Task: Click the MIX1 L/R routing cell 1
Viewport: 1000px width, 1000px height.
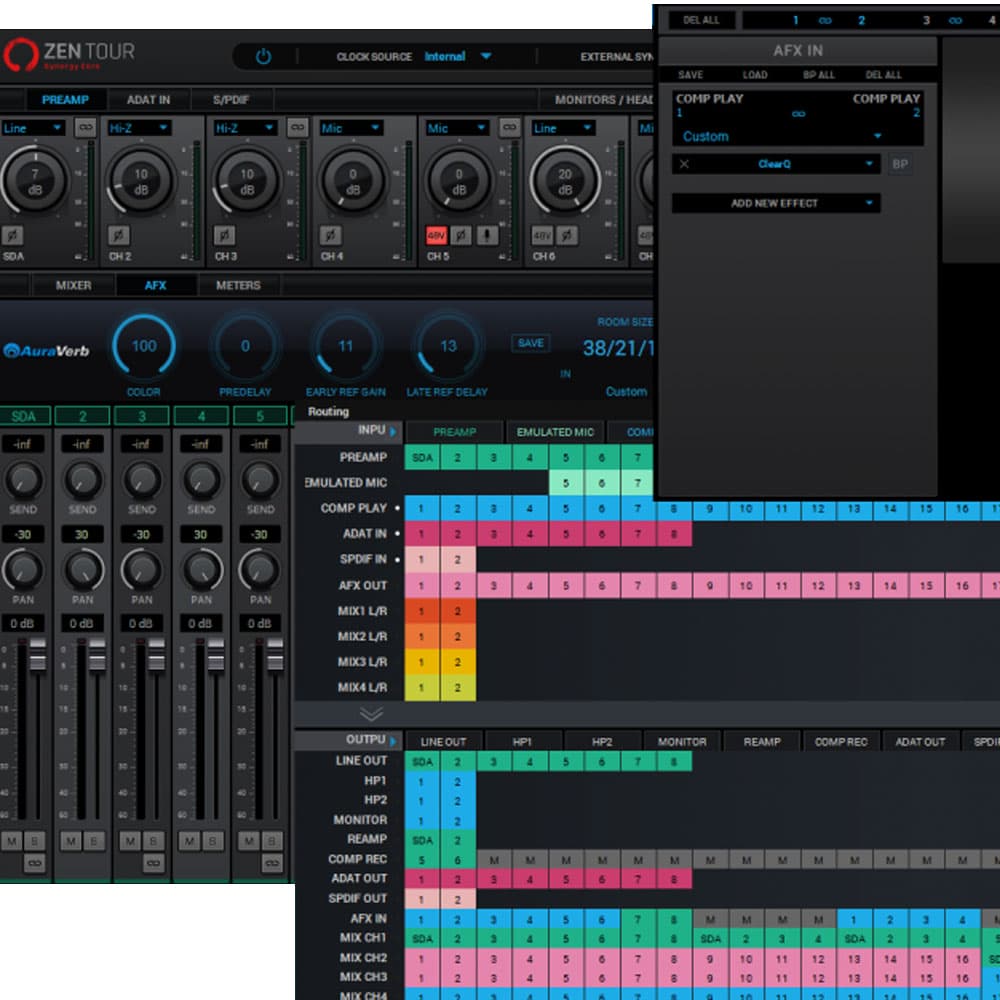Action: [422, 611]
